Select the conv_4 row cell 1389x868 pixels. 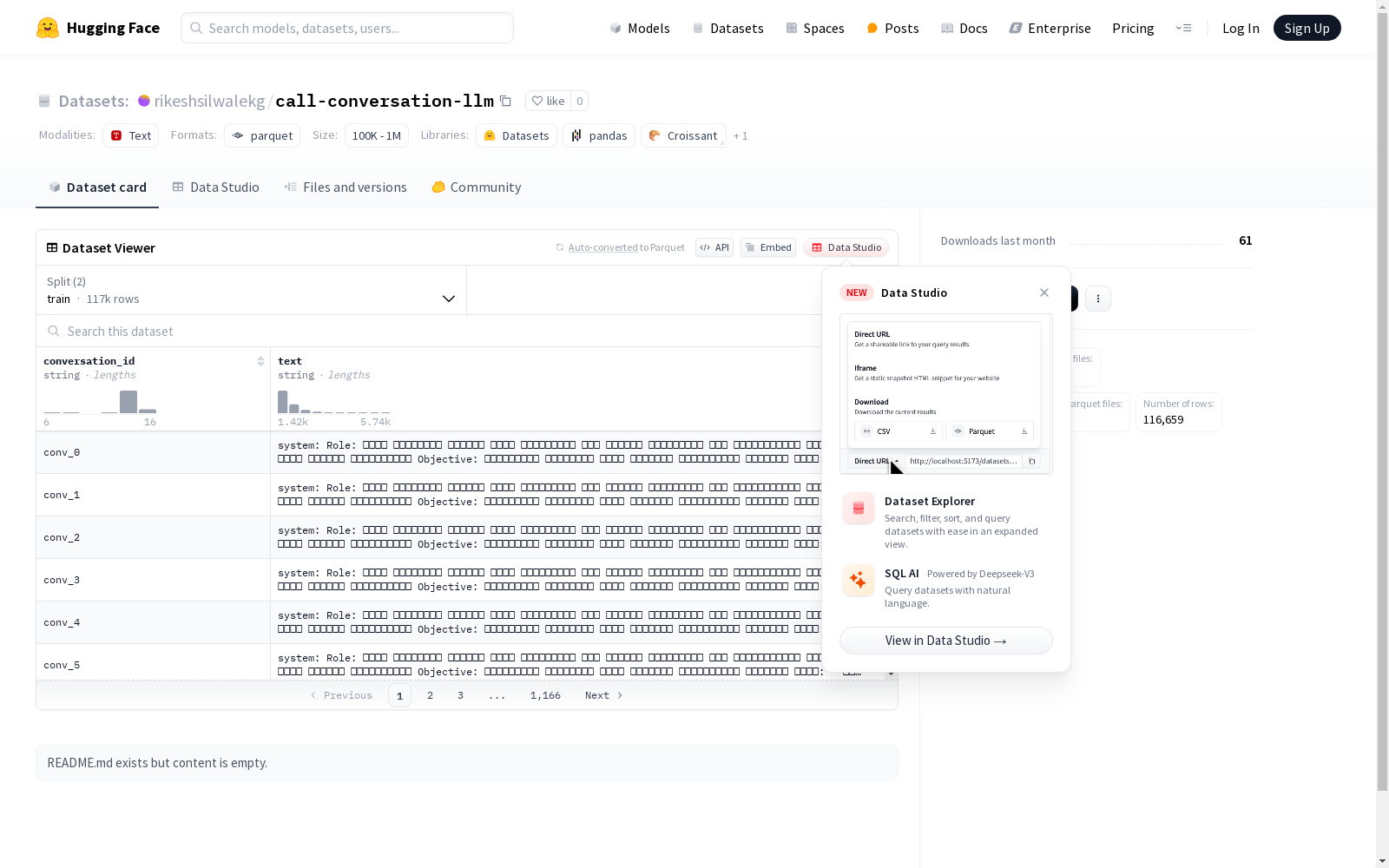154,622
